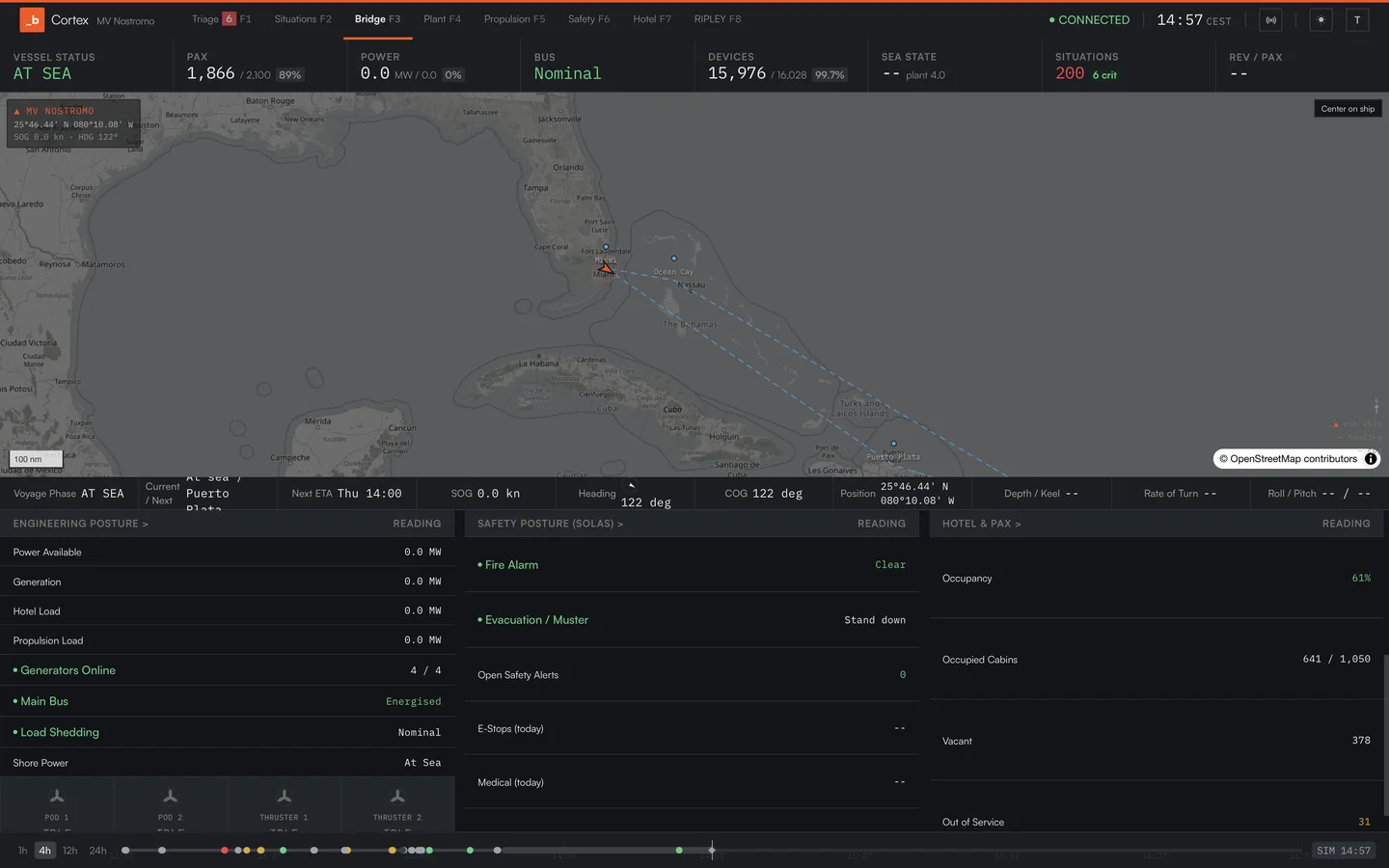Click the red event marker on timeline
1389x868 pixels.
(x=225, y=851)
